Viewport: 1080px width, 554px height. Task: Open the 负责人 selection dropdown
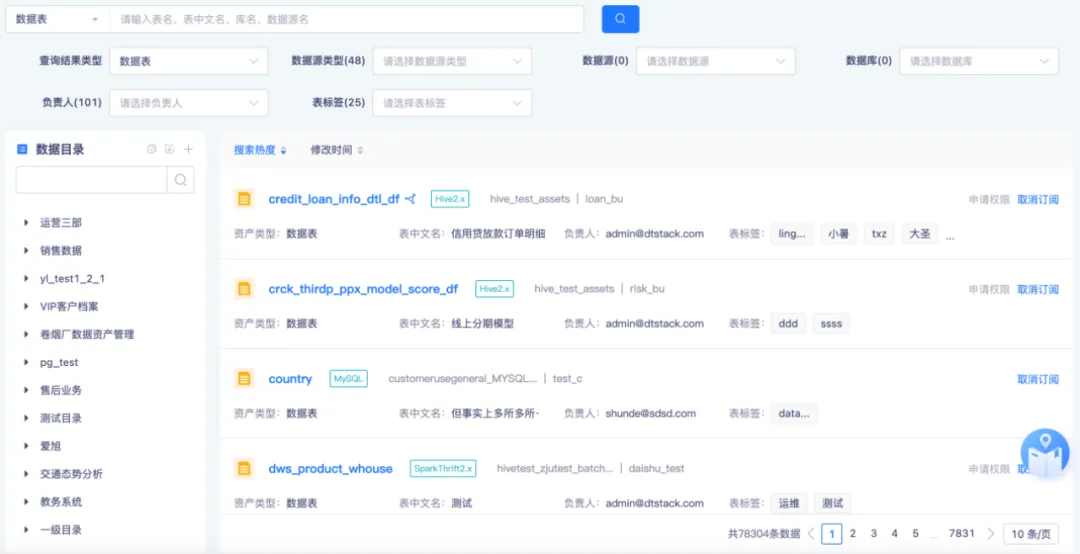(188, 103)
